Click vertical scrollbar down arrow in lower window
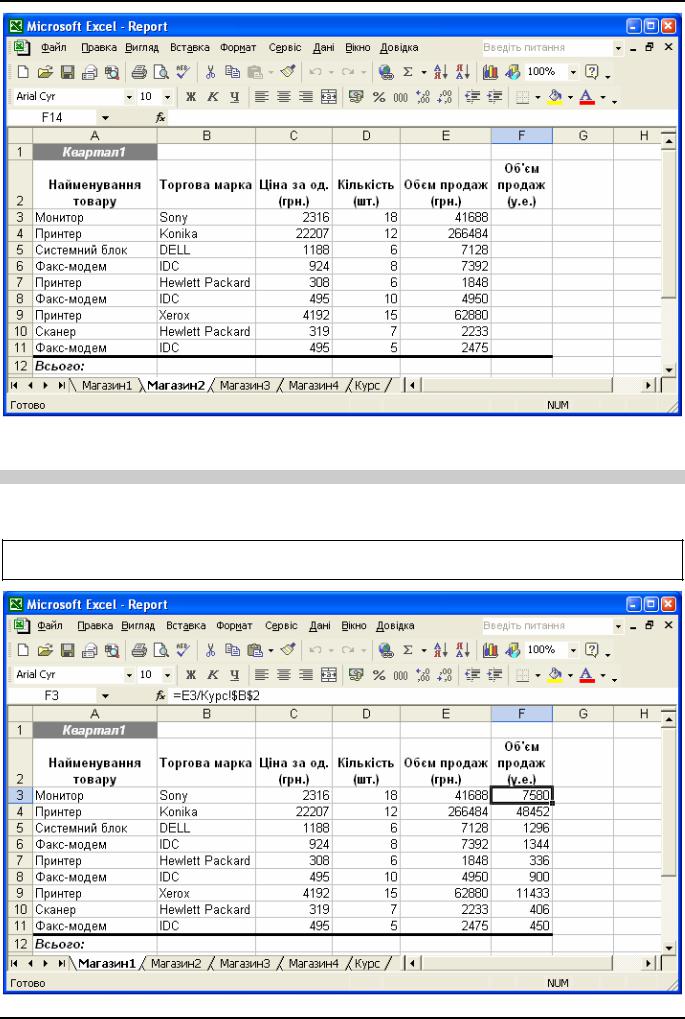 pyautogui.click(x=669, y=948)
